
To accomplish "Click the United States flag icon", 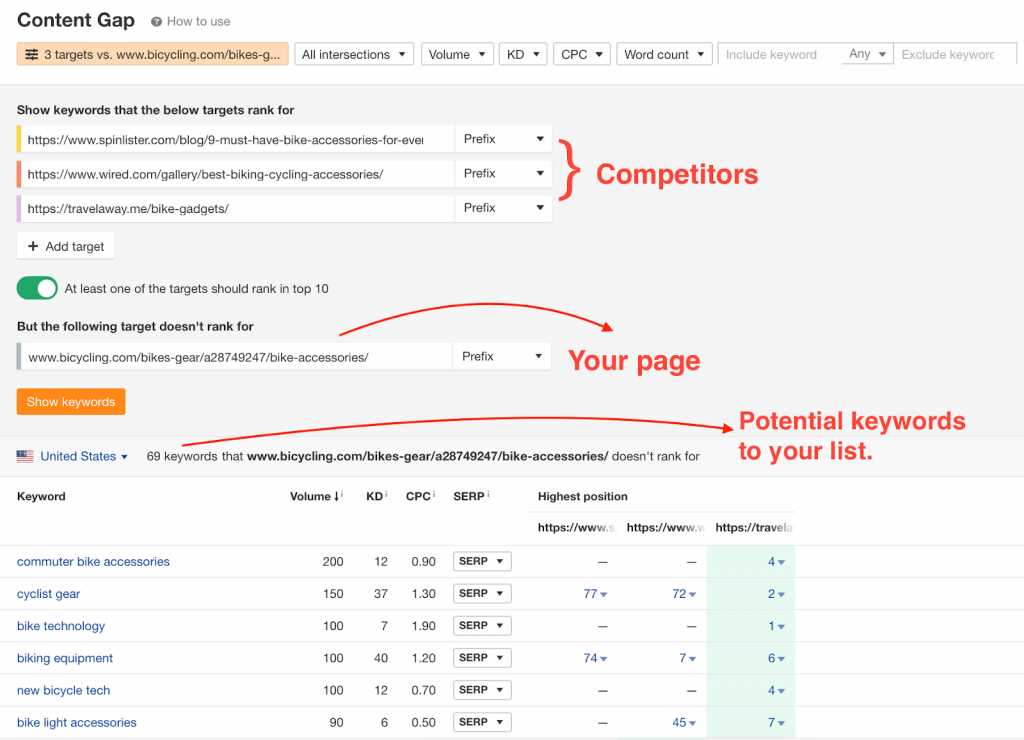I will coord(25,456).
